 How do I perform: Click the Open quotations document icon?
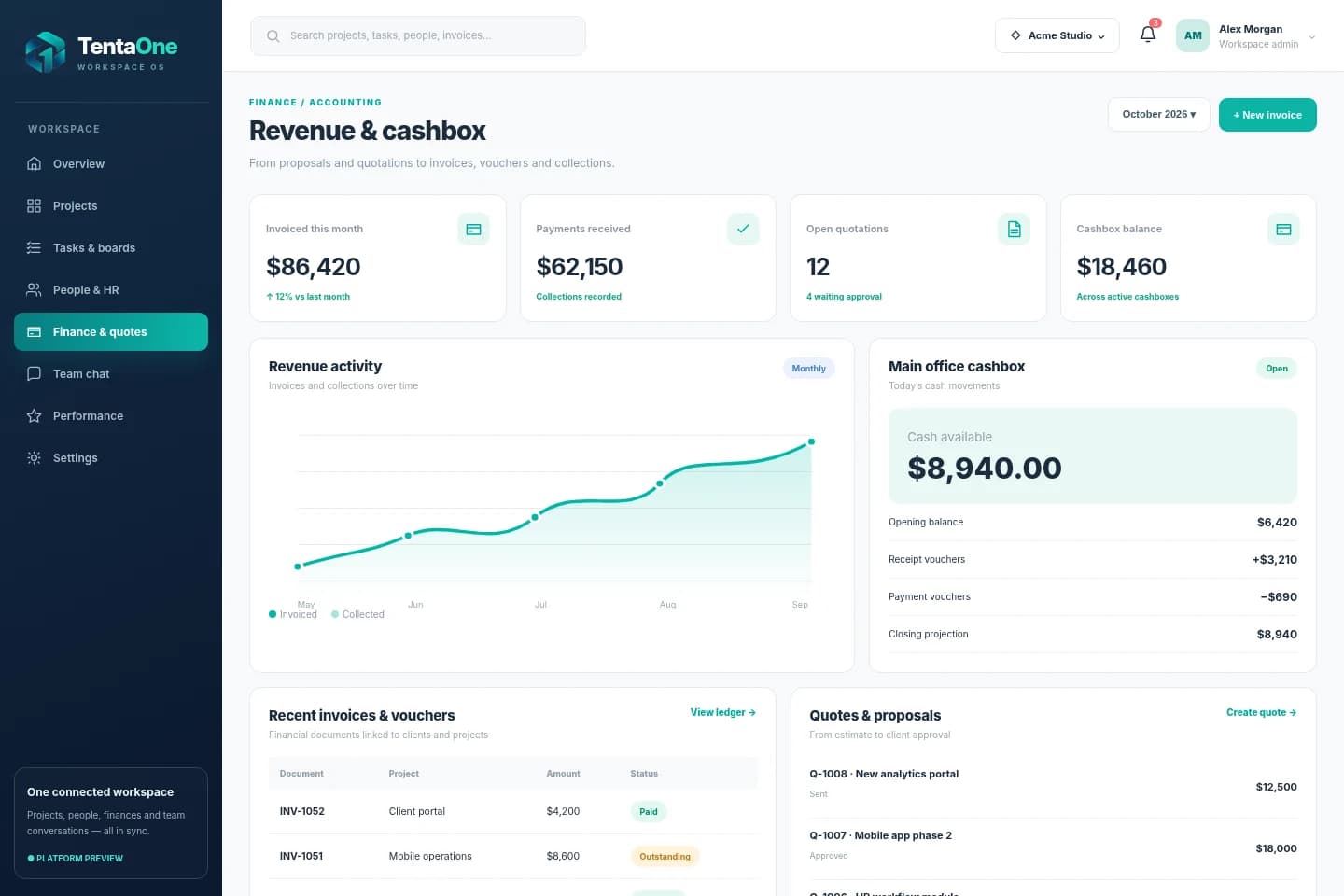(x=1014, y=229)
